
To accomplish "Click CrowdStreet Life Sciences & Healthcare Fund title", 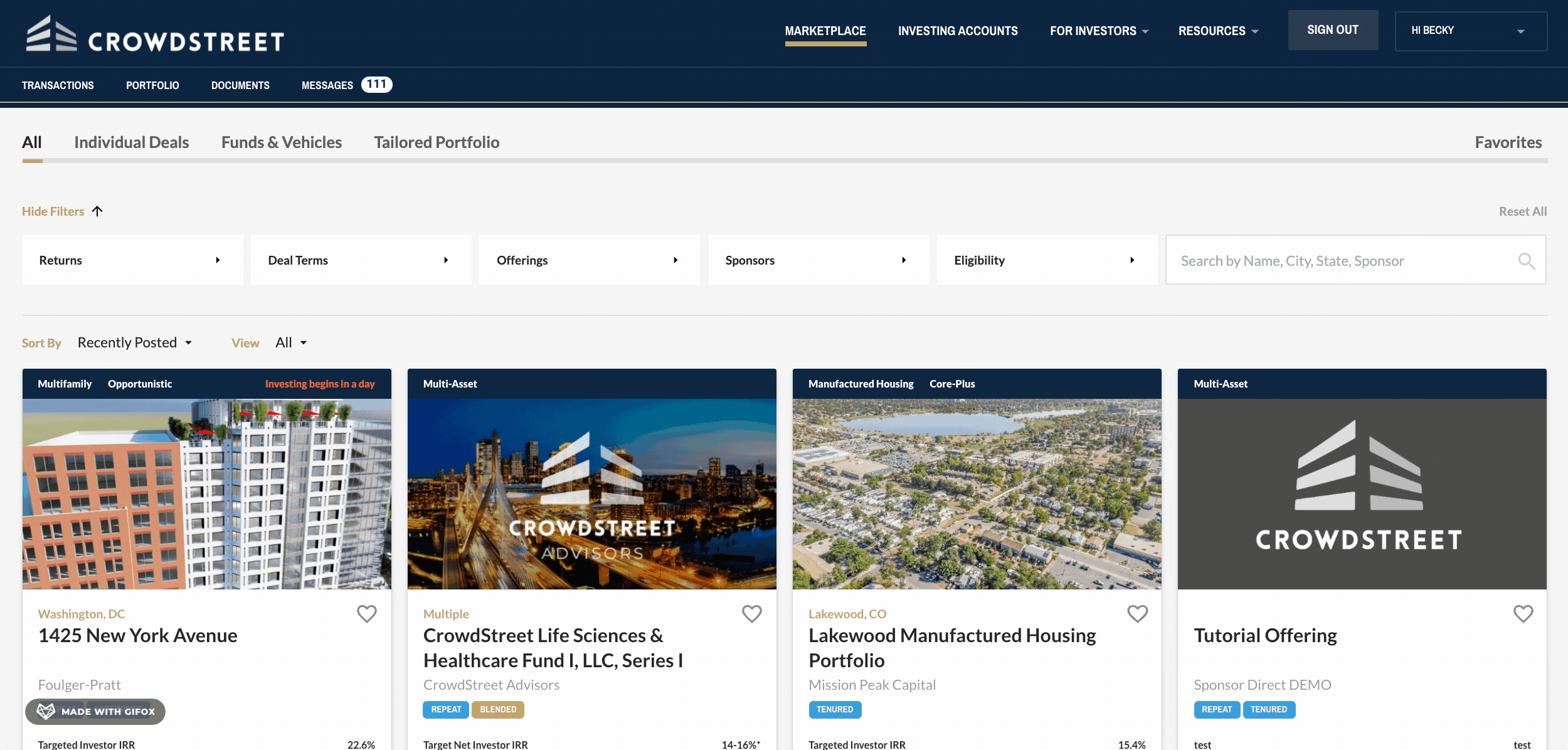I will pyautogui.click(x=553, y=648).
